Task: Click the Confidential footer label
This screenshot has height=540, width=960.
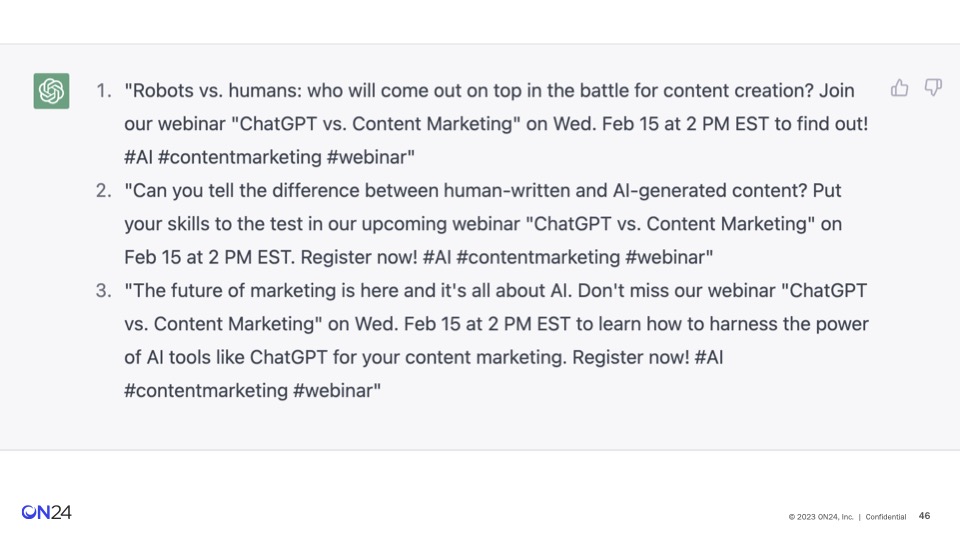Action: [x=885, y=517]
